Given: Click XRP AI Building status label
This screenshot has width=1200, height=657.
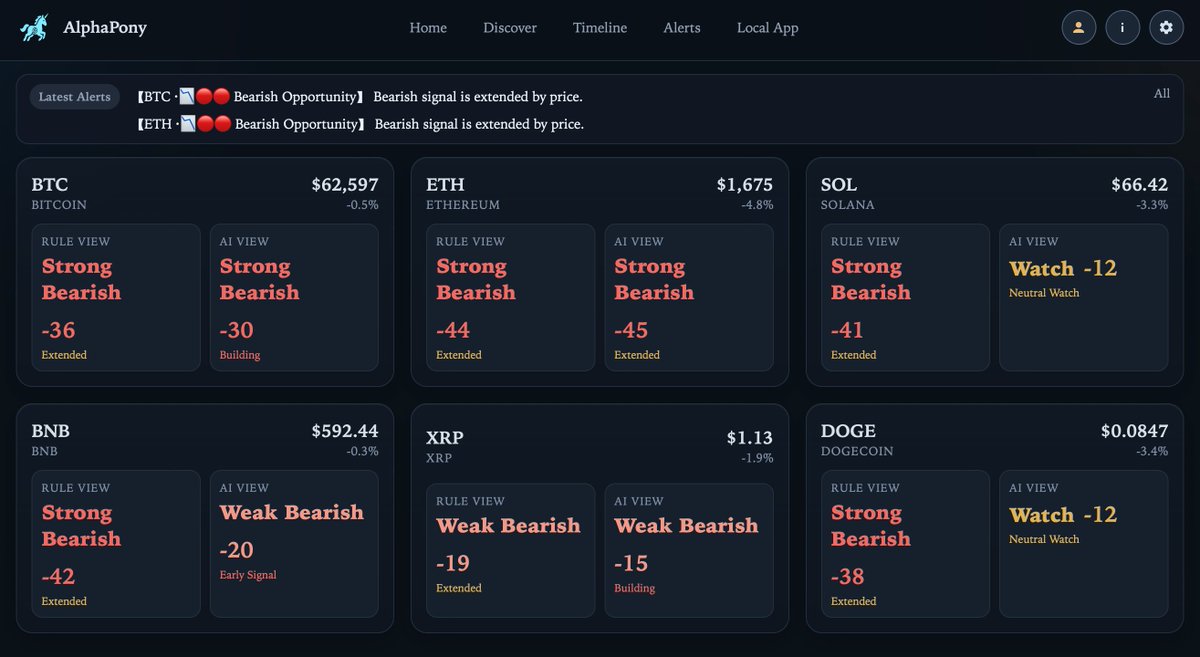Looking at the screenshot, I should pos(635,588).
